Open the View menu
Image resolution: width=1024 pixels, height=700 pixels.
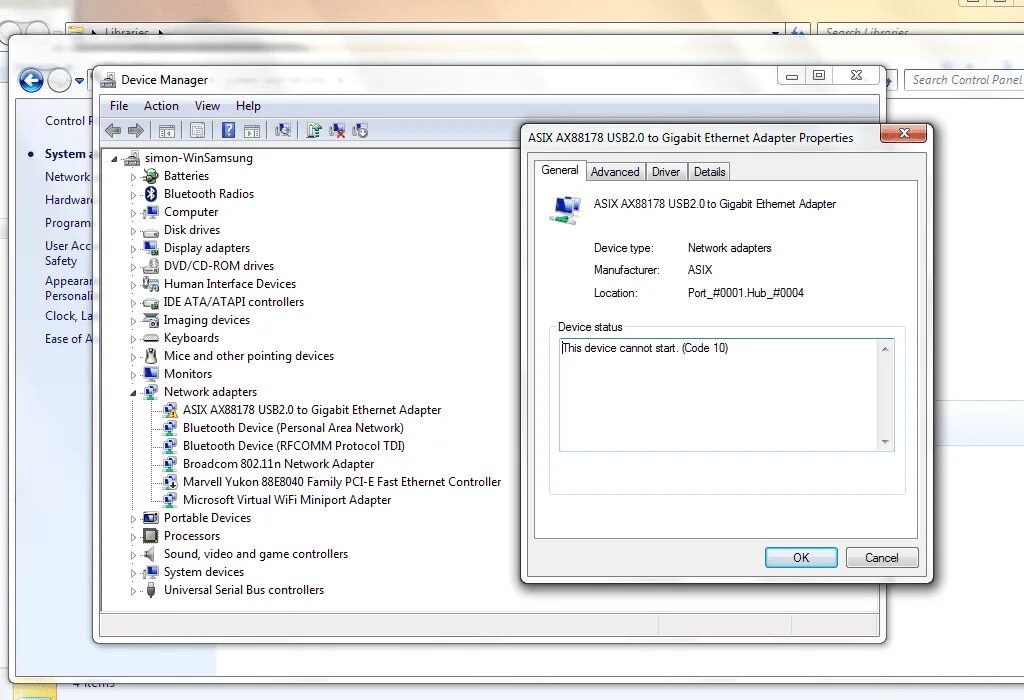[x=207, y=106]
